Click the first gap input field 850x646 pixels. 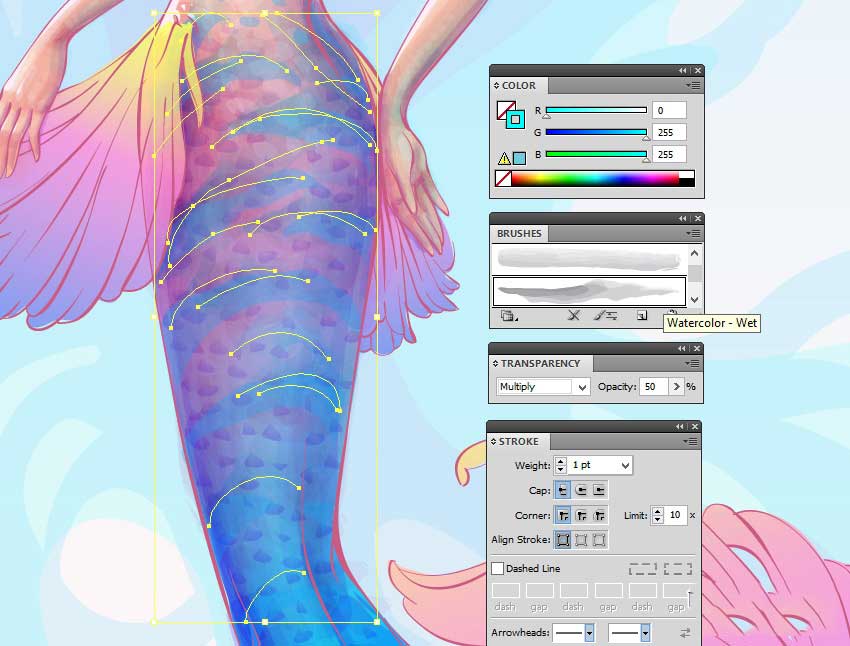pyautogui.click(x=539, y=591)
